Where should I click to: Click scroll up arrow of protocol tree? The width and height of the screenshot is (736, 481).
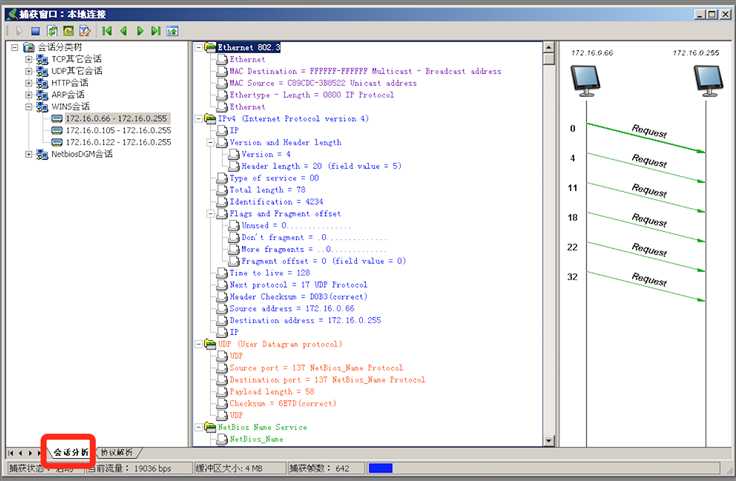(x=549, y=47)
